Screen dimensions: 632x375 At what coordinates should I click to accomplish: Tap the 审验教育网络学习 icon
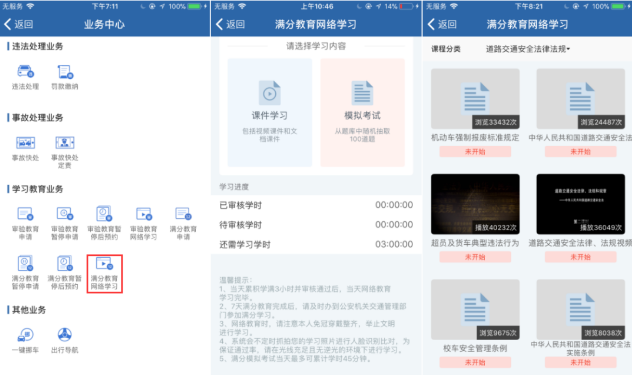[x=143, y=223]
